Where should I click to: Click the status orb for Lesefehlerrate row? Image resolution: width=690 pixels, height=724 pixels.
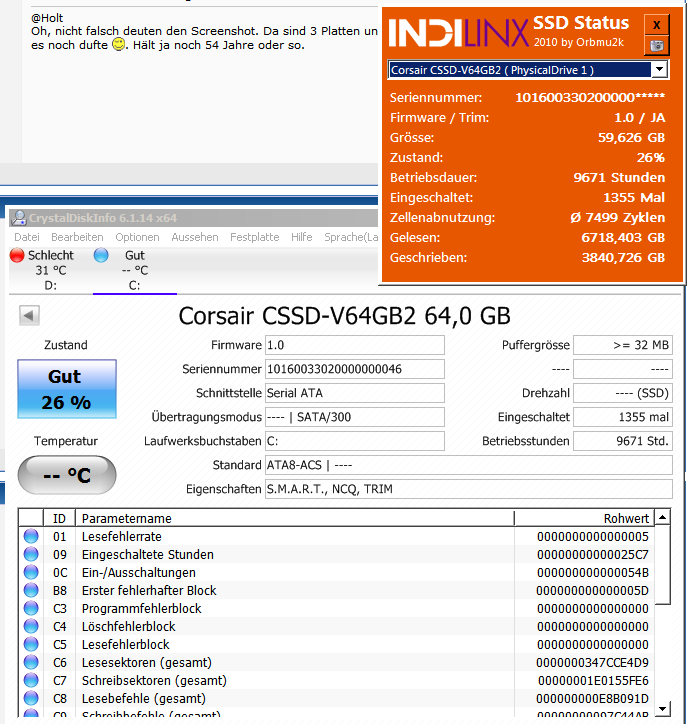[x=31, y=536]
